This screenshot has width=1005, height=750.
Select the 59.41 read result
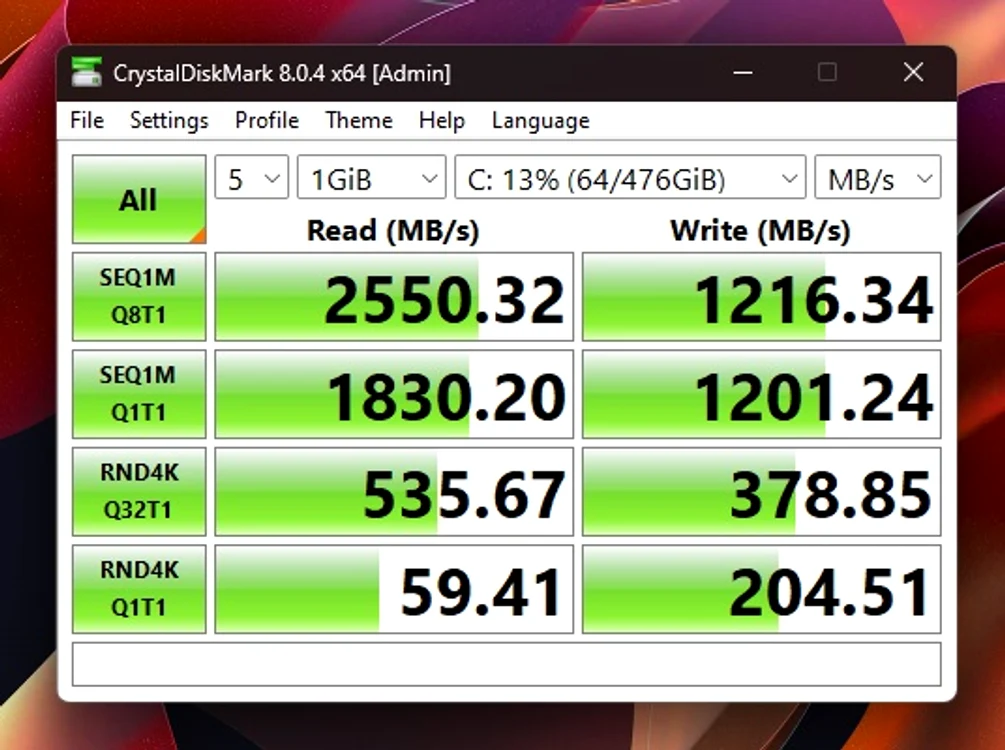[394, 589]
